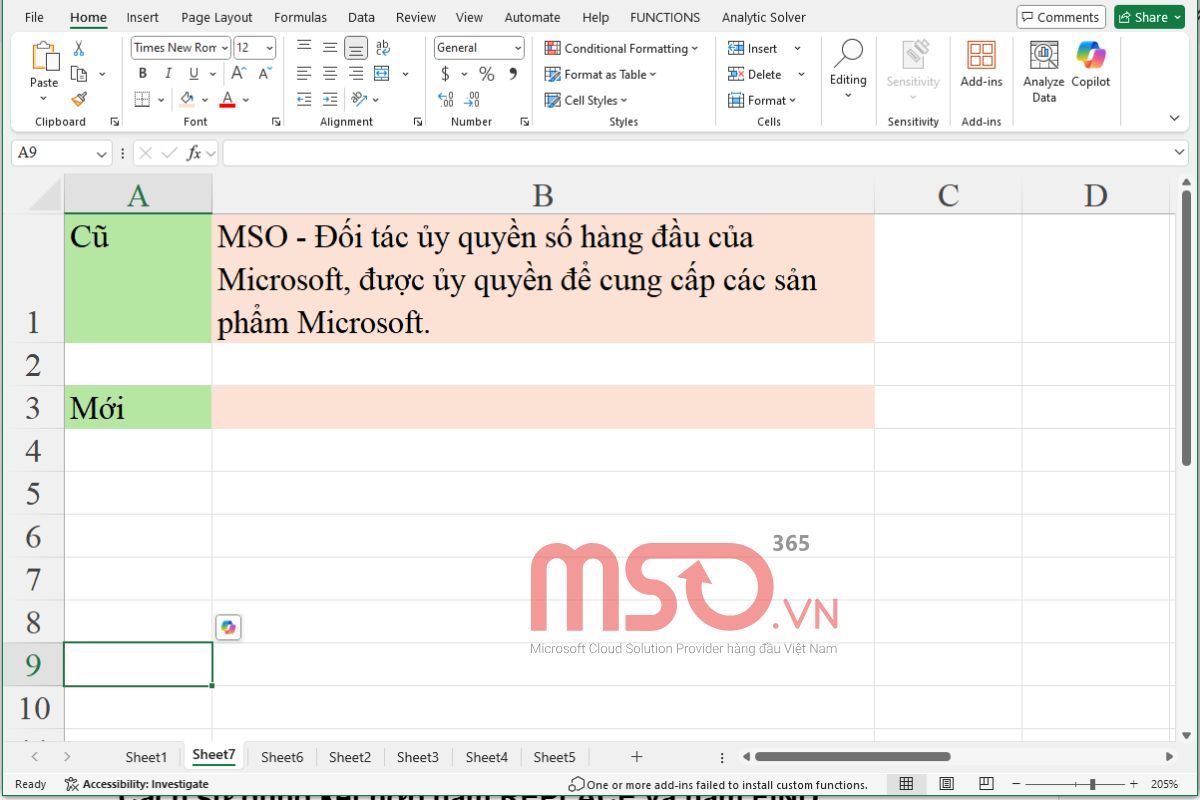Open the Comments pane button

1060,17
